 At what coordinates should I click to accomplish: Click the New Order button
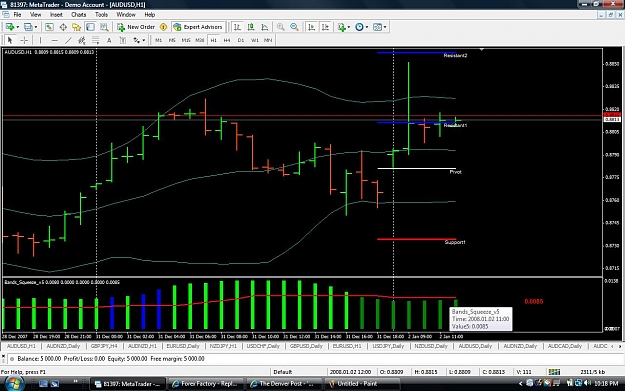[136, 27]
